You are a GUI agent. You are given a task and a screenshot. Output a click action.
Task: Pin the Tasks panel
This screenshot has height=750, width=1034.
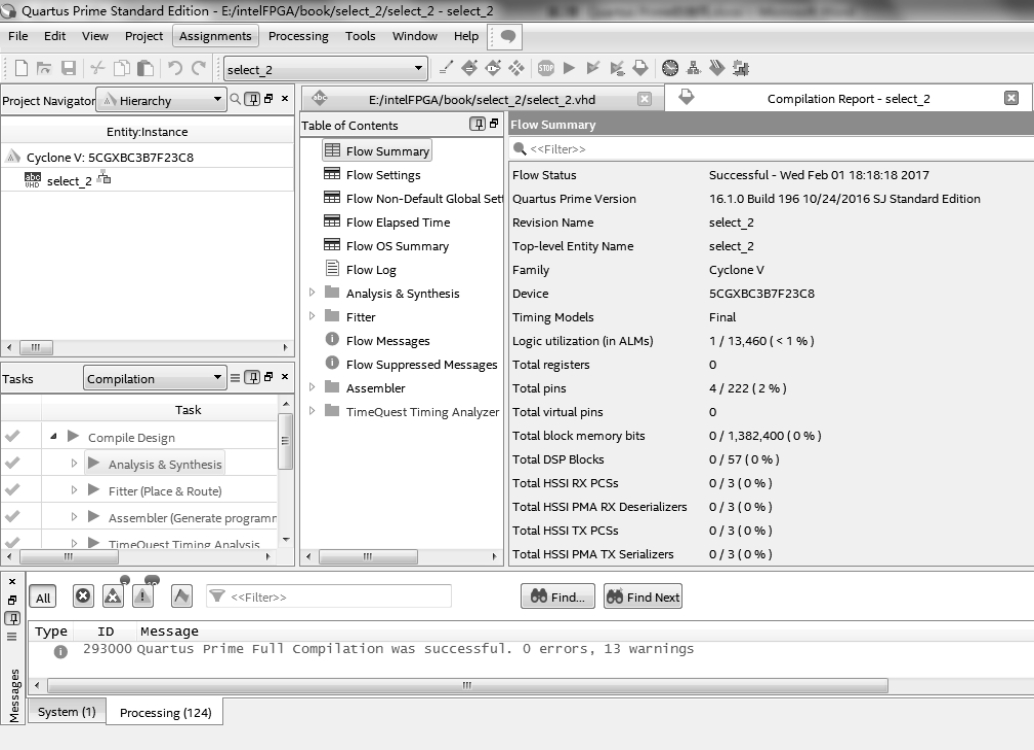click(252, 377)
